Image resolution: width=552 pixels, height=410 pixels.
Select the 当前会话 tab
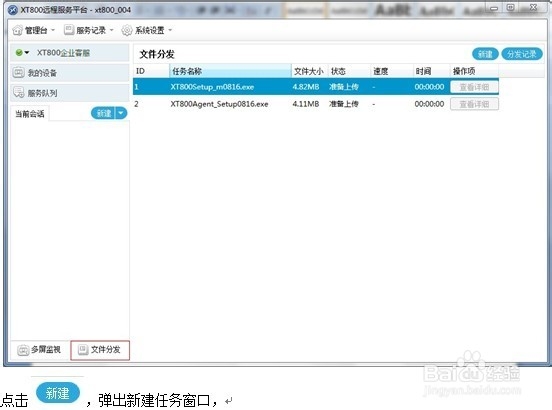(30, 114)
